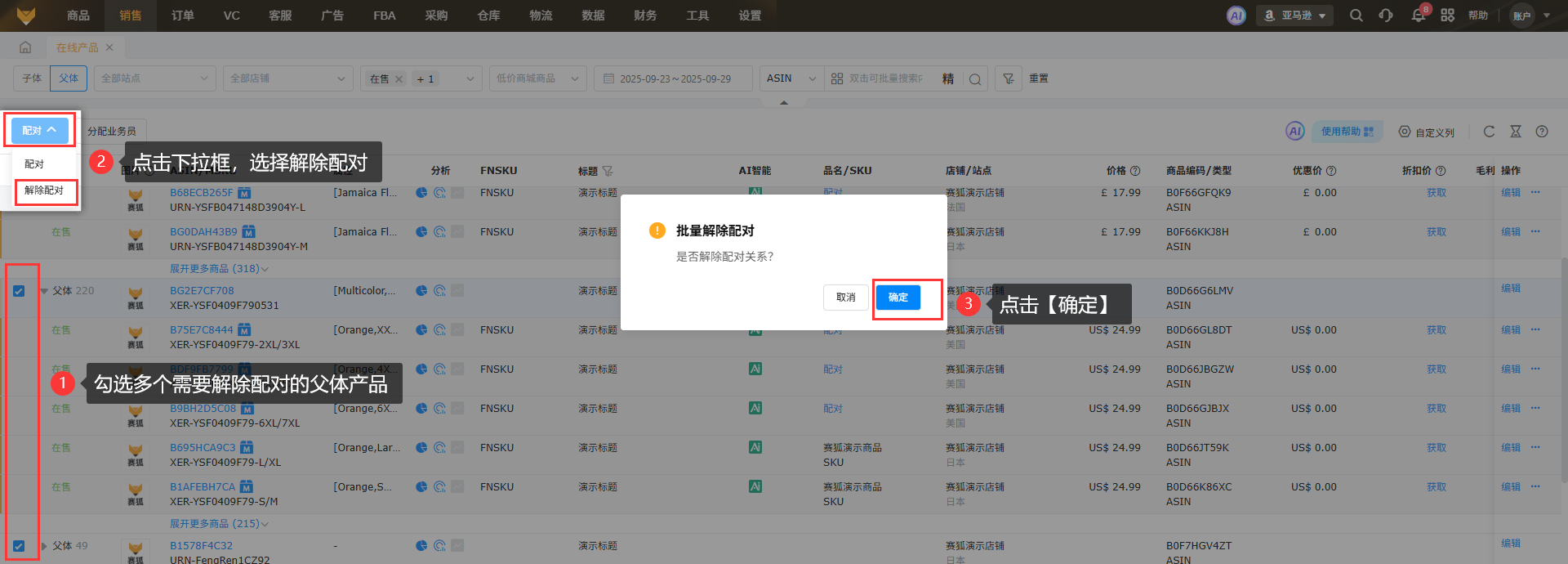Click the AI icon beside 使用帮助

[x=1295, y=131]
